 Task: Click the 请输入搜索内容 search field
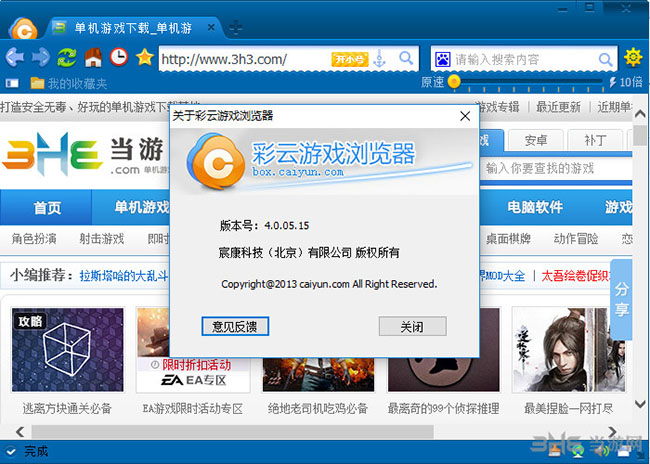click(524, 60)
